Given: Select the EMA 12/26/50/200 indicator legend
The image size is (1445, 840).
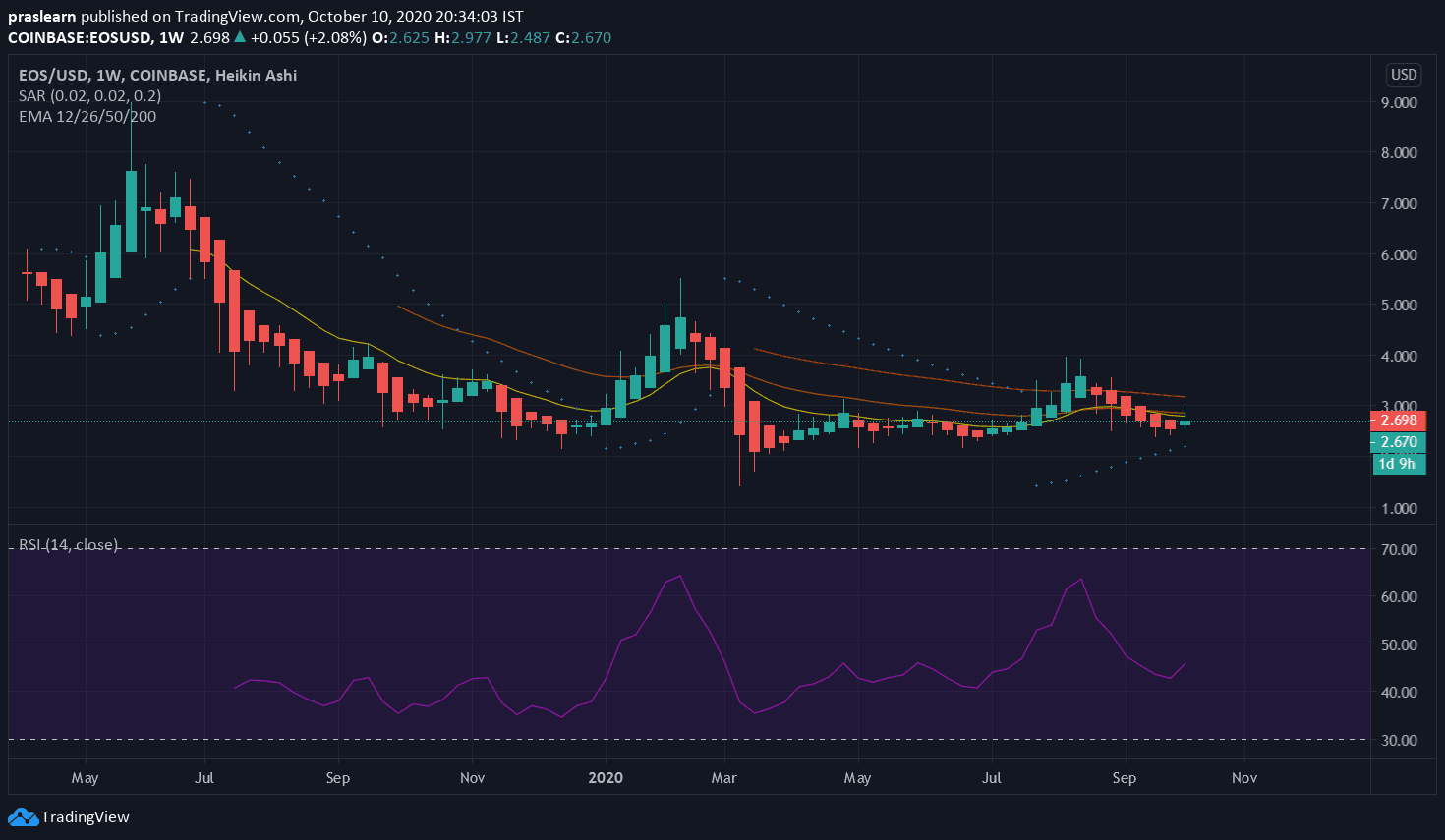Looking at the screenshot, I should pyautogui.click(x=87, y=117).
